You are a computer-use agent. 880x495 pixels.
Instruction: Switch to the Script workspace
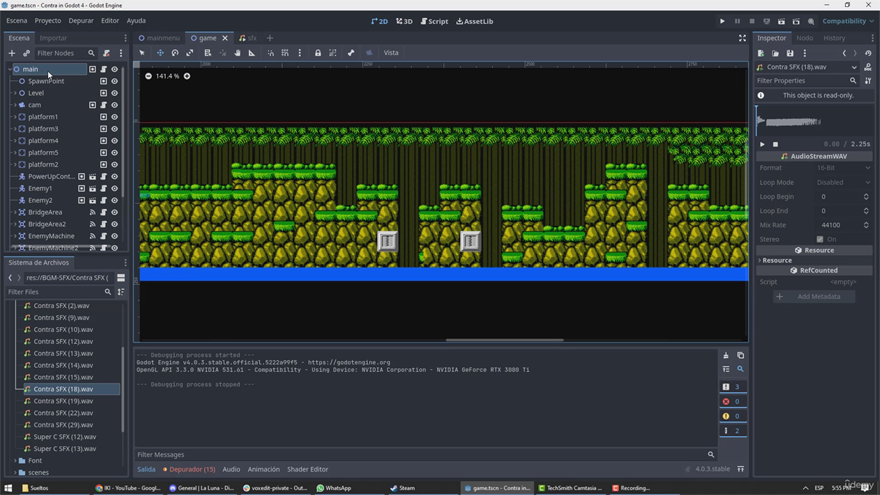click(x=434, y=21)
